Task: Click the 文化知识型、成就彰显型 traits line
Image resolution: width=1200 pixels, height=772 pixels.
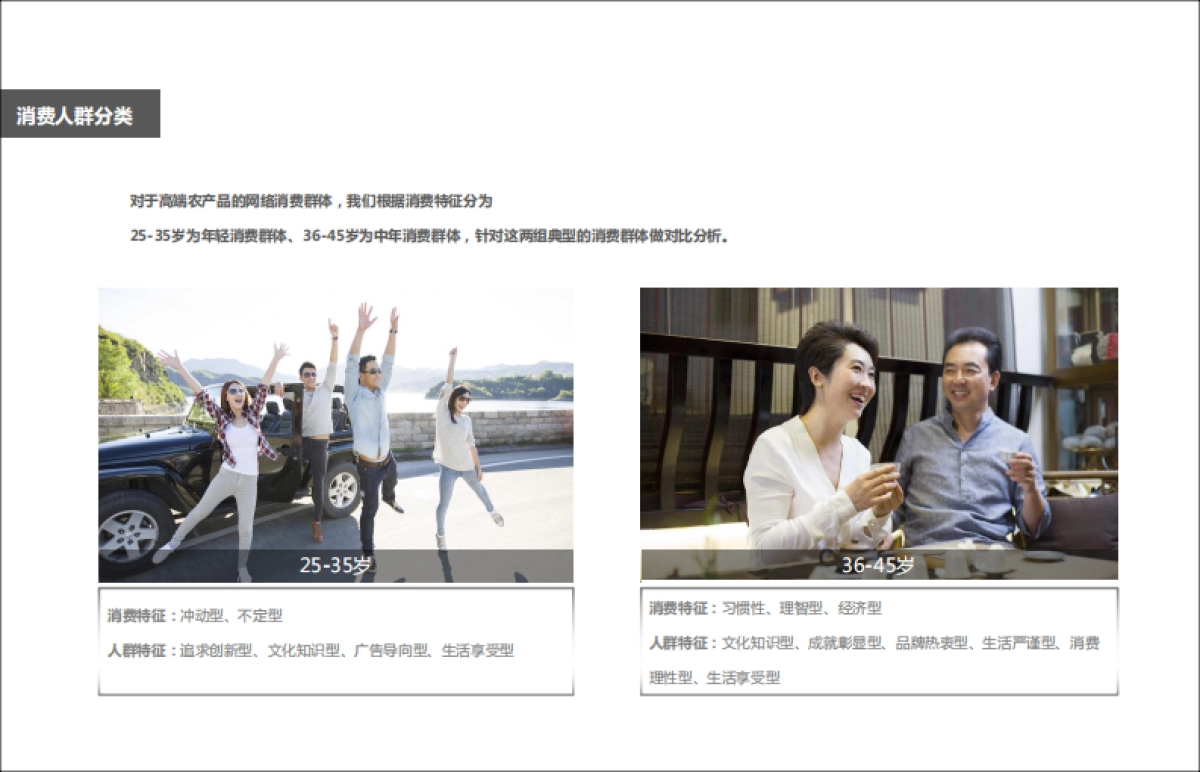Action: 873,643
